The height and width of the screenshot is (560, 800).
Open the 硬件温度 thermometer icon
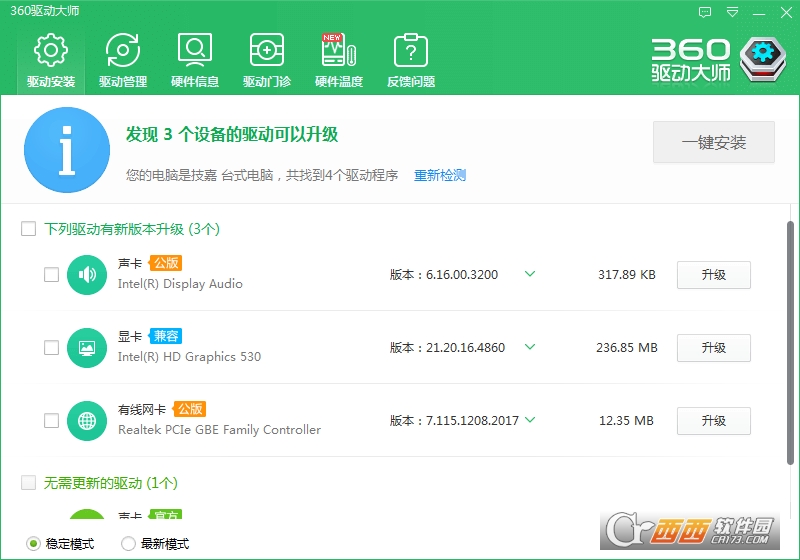tap(339, 50)
